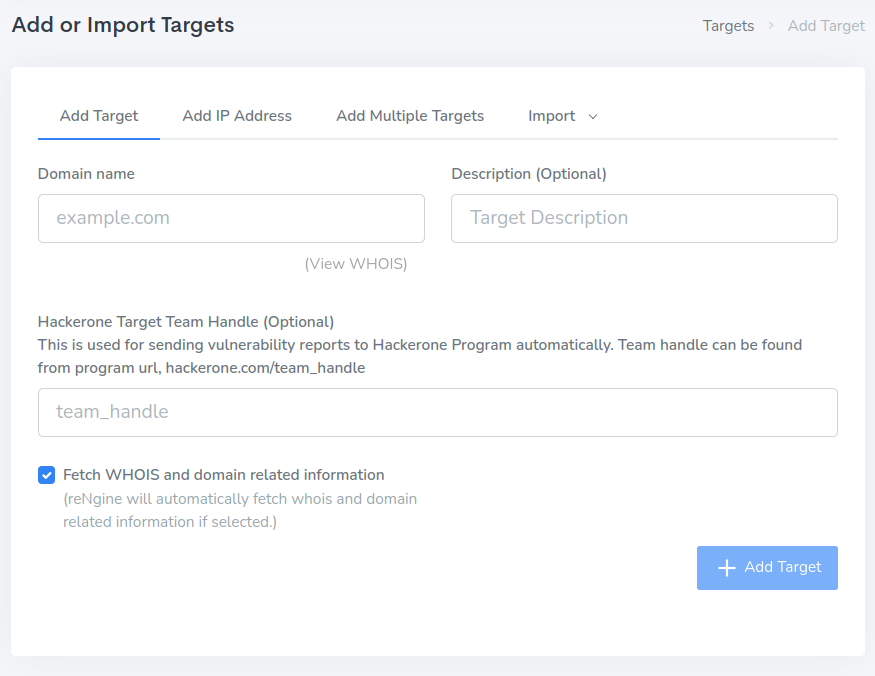Go to Targets via the breadcrumb
The height and width of the screenshot is (676, 875).
click(728, 26)
